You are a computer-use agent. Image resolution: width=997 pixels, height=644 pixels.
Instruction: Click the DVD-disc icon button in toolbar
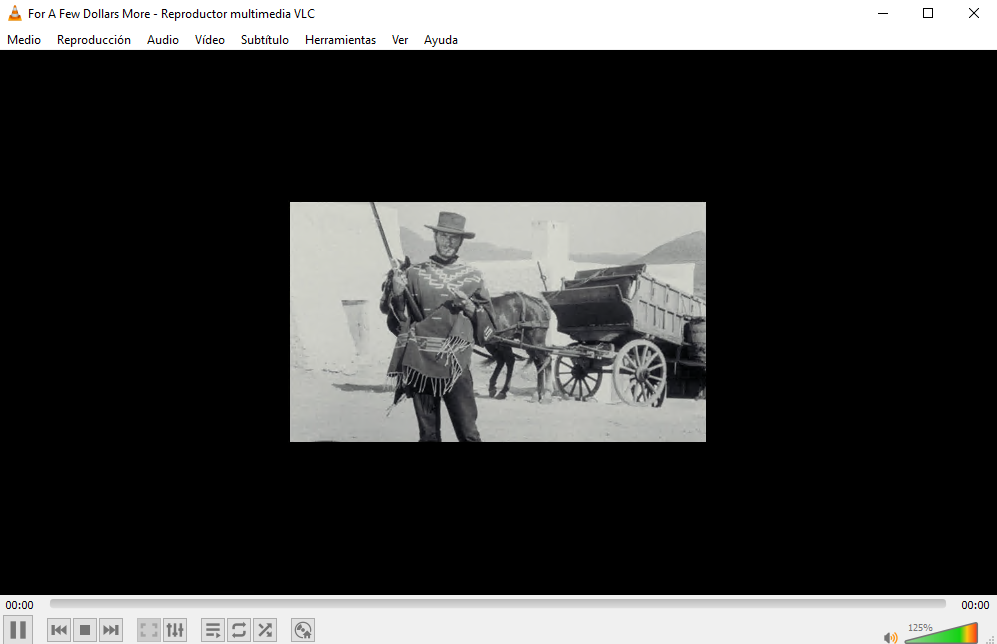303,630
